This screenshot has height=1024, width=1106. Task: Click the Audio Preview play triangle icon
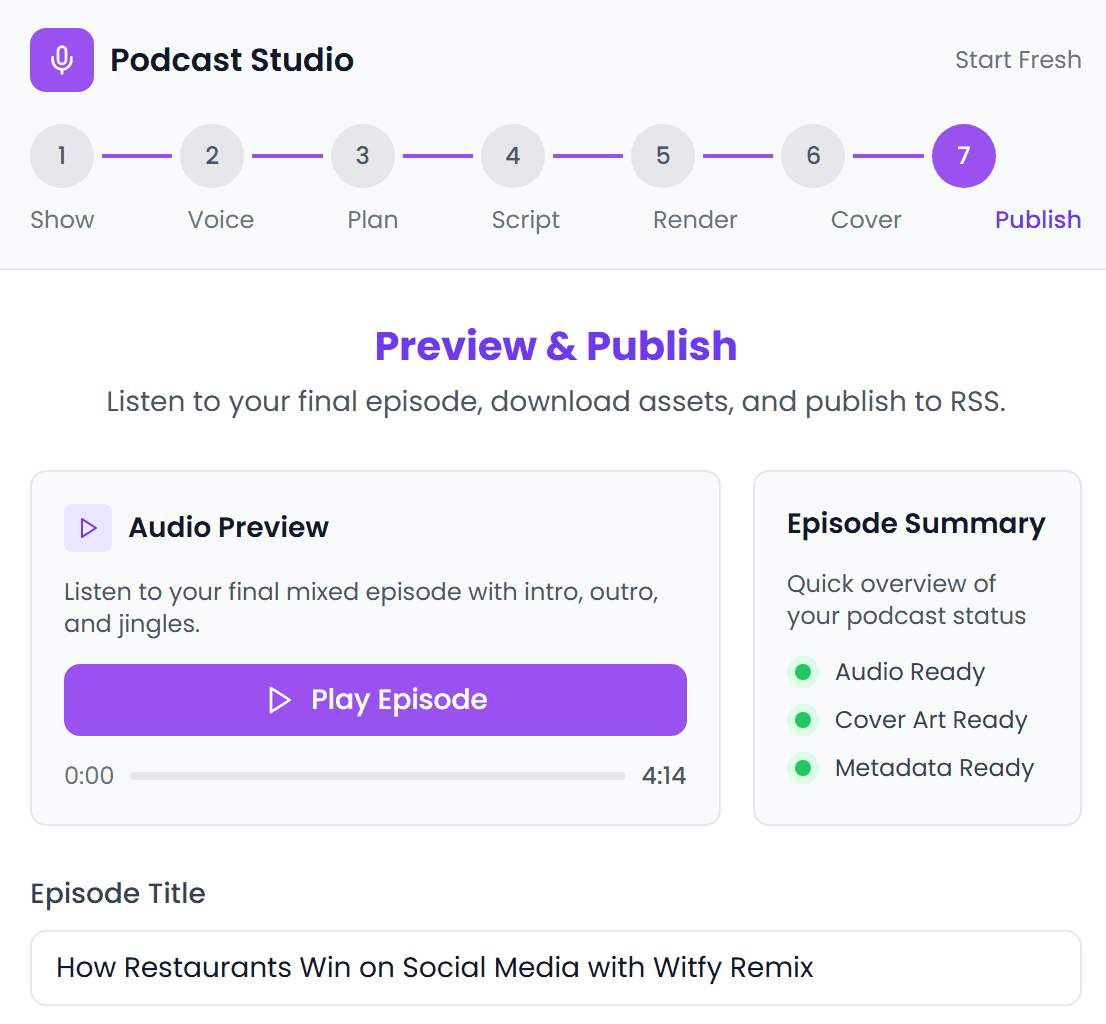[x=88, y=528]
